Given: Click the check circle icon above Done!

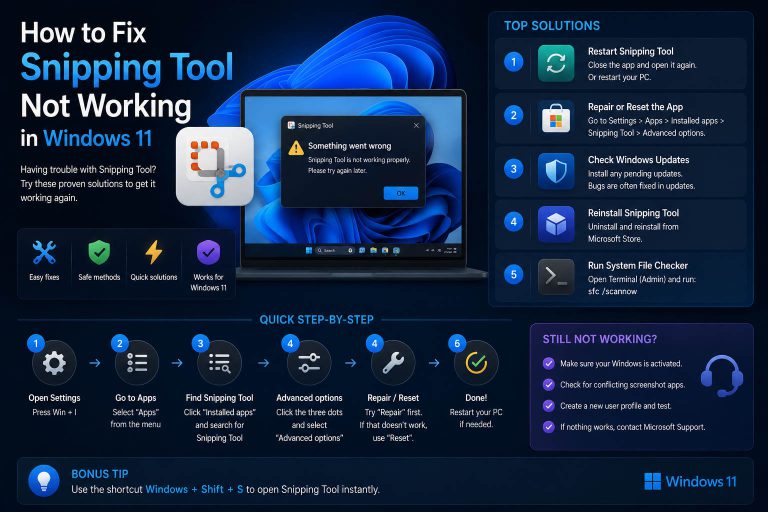Looking at the screenshot, I should click(476, 363).
